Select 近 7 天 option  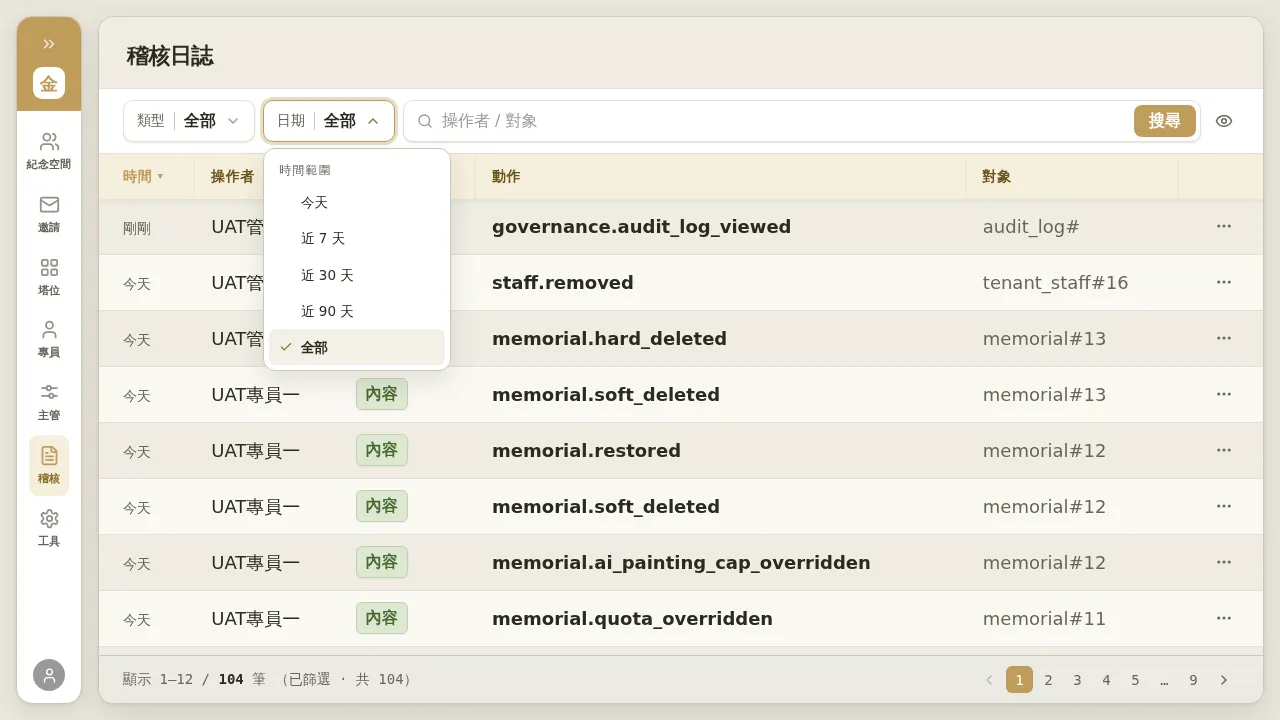tap(357, 239)
